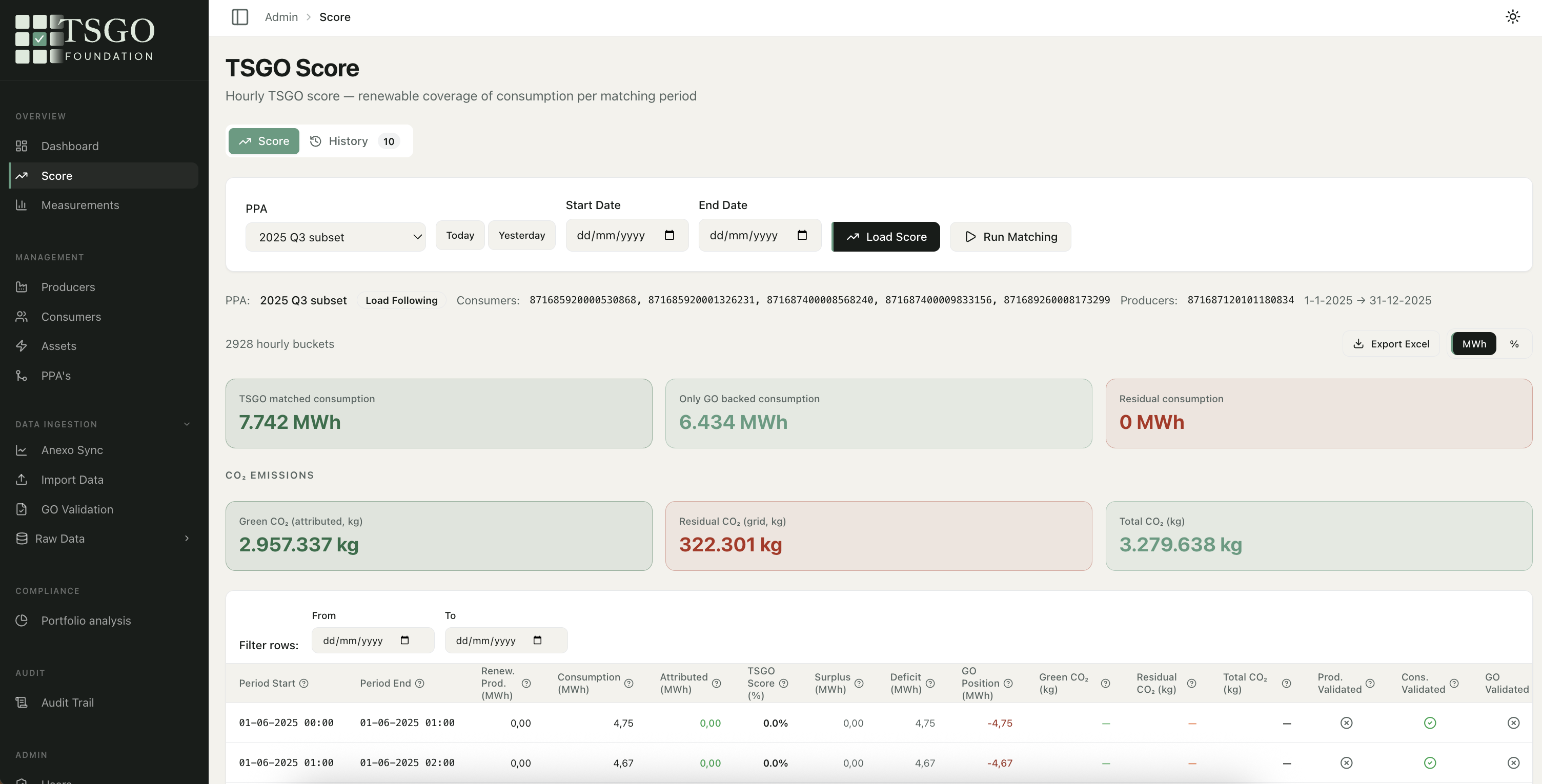Click the Cons. Validated help icon
1542x784 pixels.
tap(1454, 684)
